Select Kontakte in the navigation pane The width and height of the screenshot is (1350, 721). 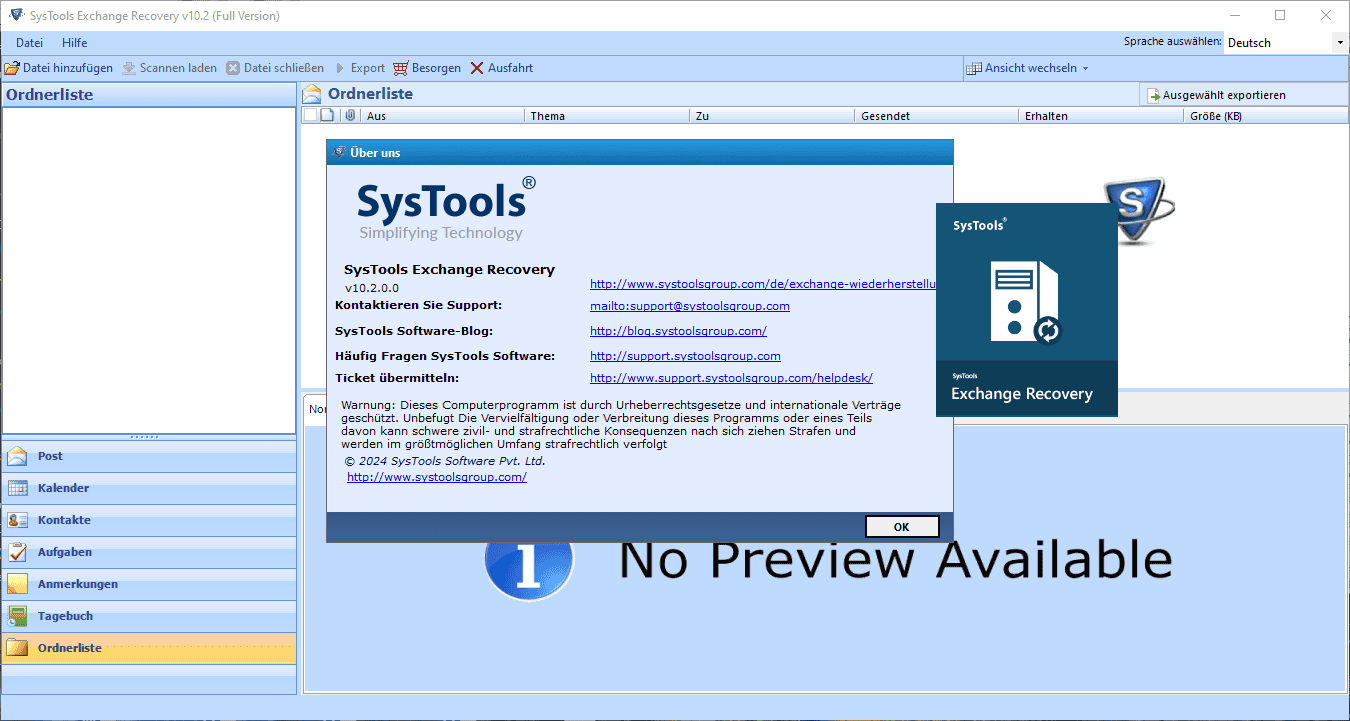[x=149, y=520]
